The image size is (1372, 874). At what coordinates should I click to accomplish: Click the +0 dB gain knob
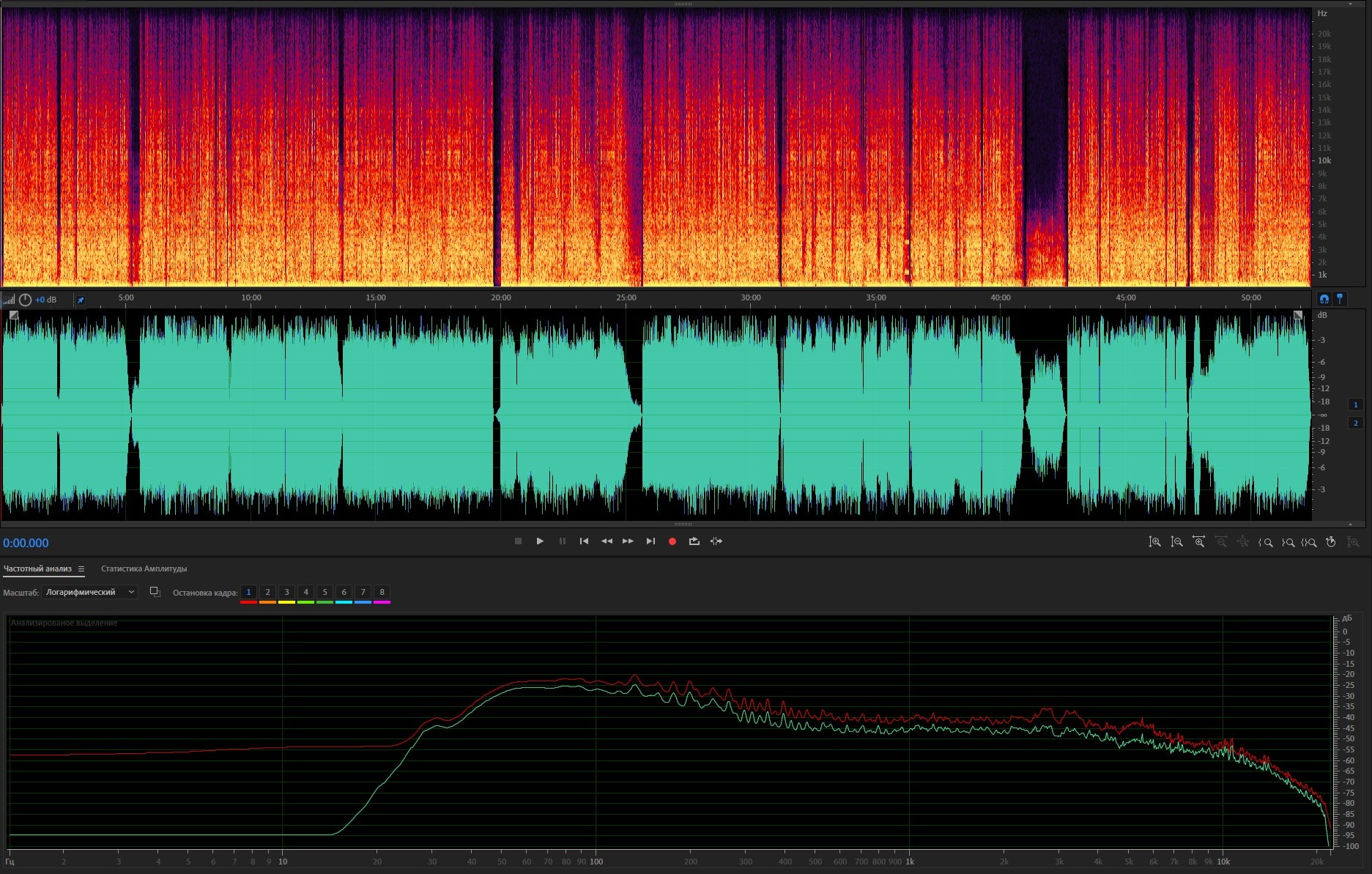tap(26, 300)
